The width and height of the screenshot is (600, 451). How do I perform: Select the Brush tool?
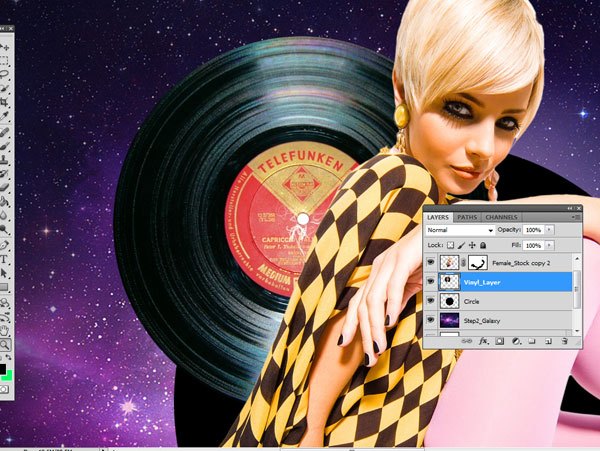5,146
